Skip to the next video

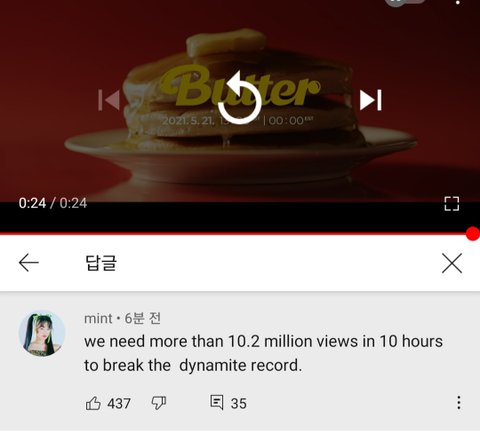371,100
